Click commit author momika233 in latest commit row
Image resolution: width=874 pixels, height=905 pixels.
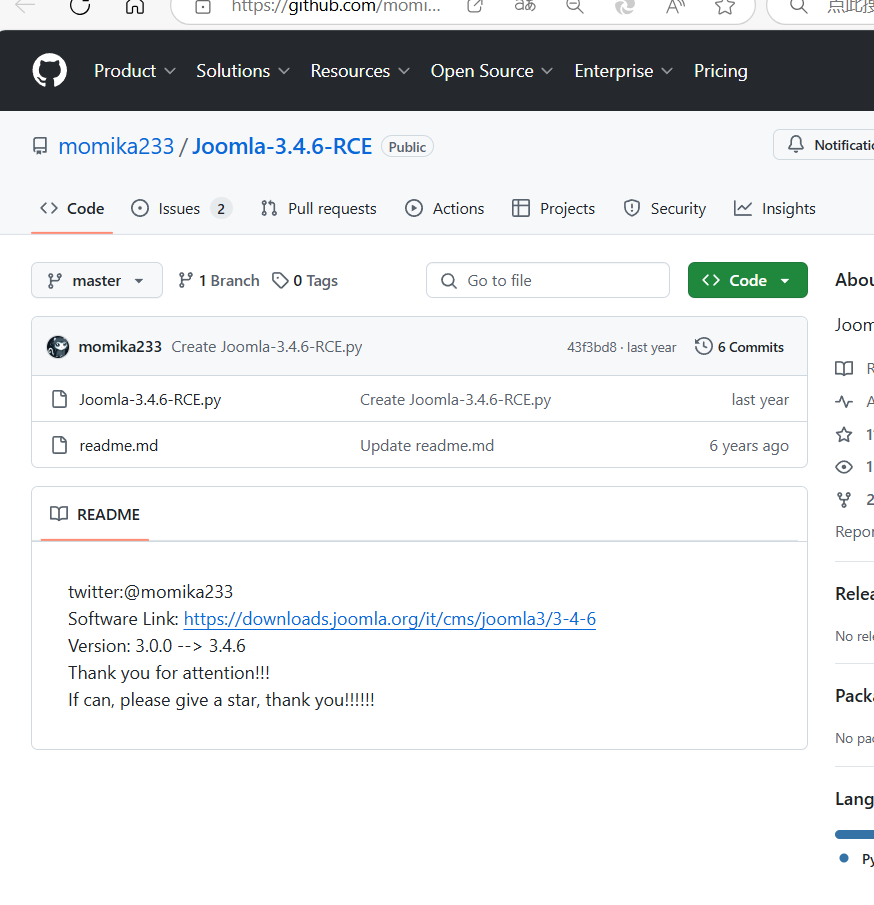point(120,347)
